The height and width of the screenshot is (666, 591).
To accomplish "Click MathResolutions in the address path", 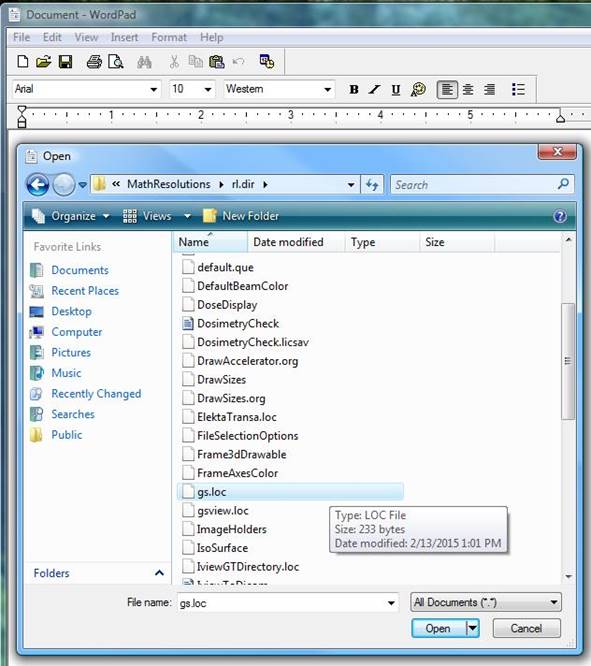I will [169, 184].
